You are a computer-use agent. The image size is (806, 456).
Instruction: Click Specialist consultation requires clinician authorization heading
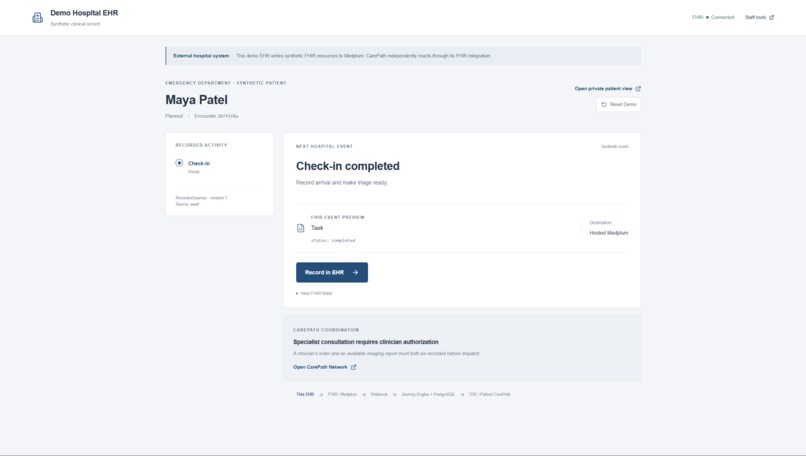tap(365, 342)
